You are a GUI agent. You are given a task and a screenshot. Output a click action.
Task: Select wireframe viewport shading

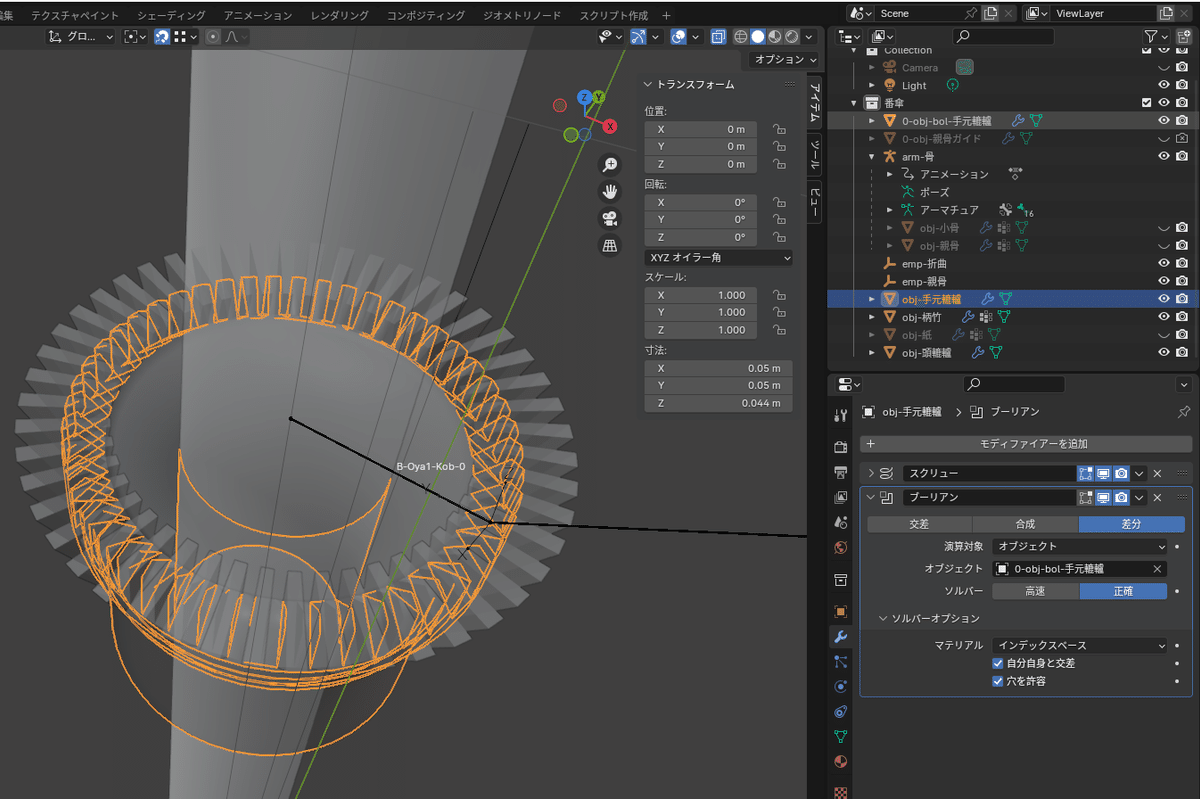coord(741,36)
